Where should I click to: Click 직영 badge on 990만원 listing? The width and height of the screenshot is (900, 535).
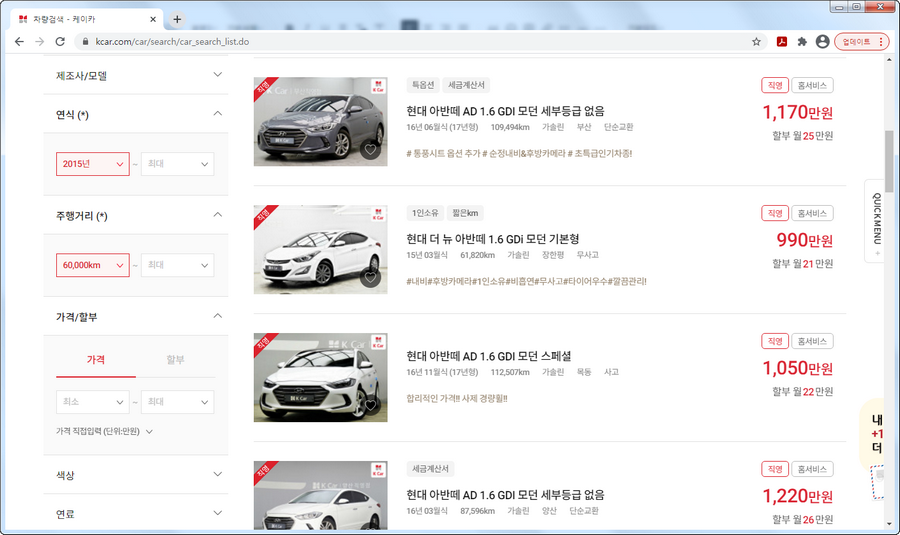(775, 213)
